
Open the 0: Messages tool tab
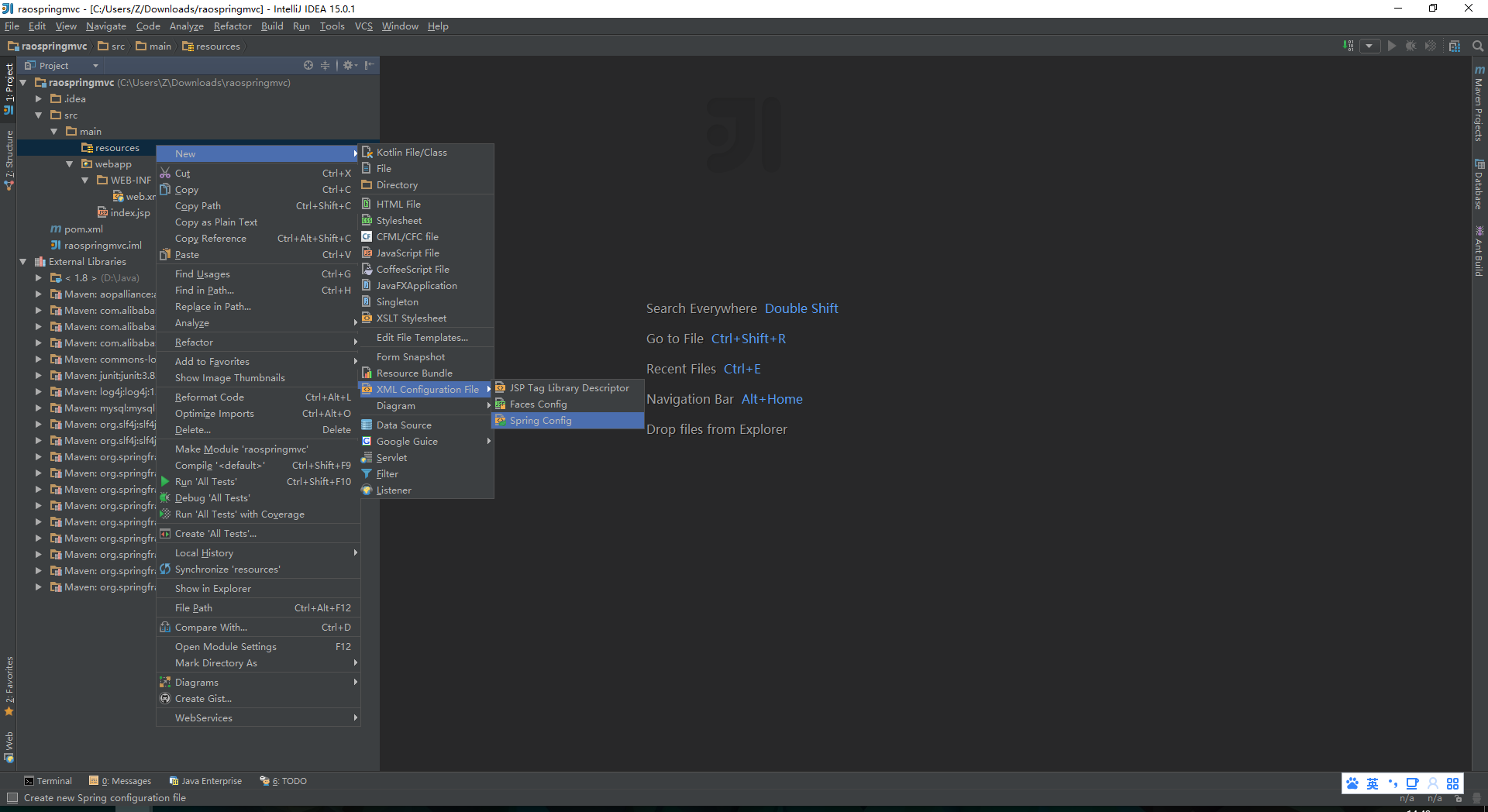pyautogui.click(x=120, y=781)
